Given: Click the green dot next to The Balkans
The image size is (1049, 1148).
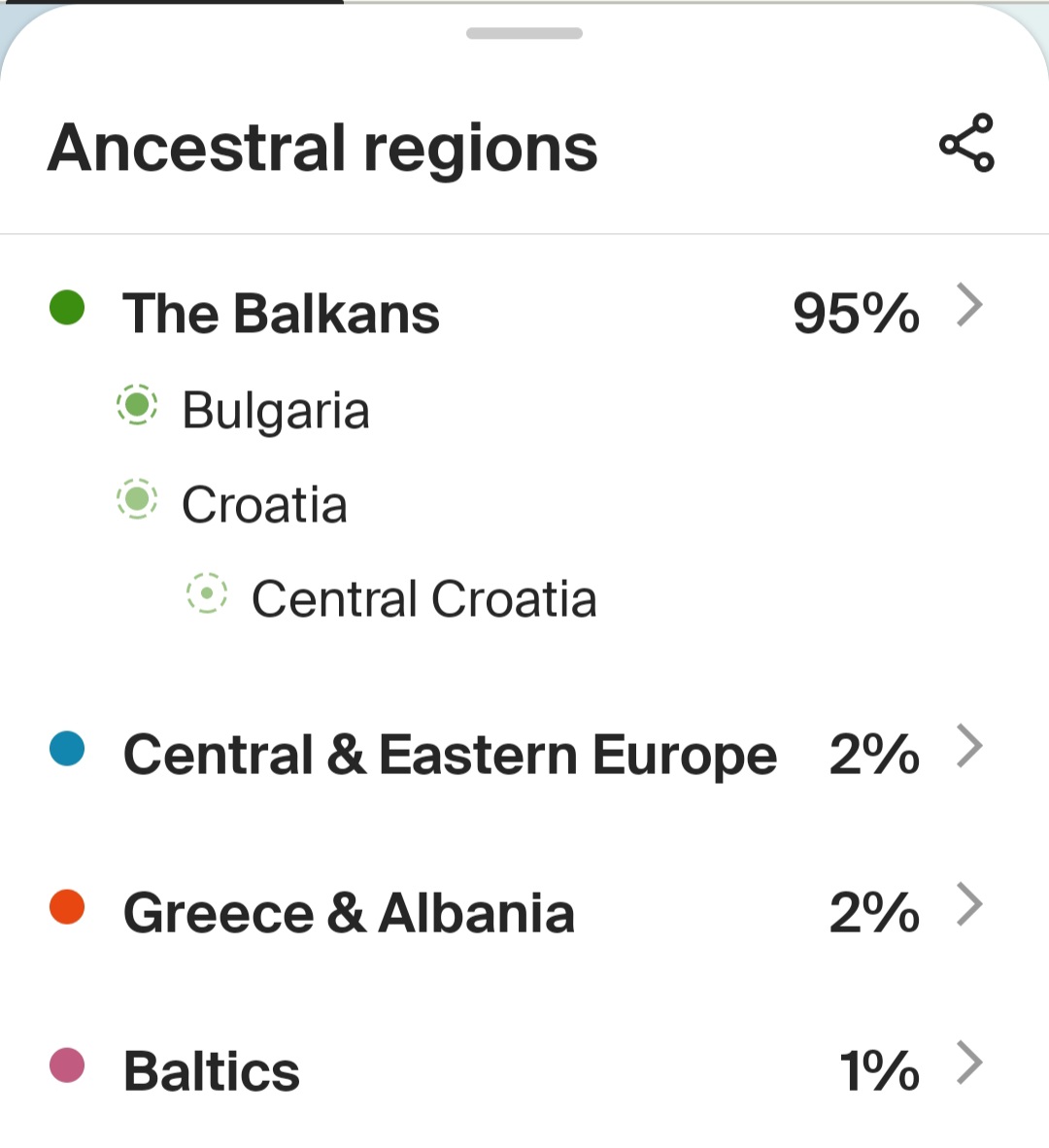Looking at the screenshot, I should (x=67, y=308).
